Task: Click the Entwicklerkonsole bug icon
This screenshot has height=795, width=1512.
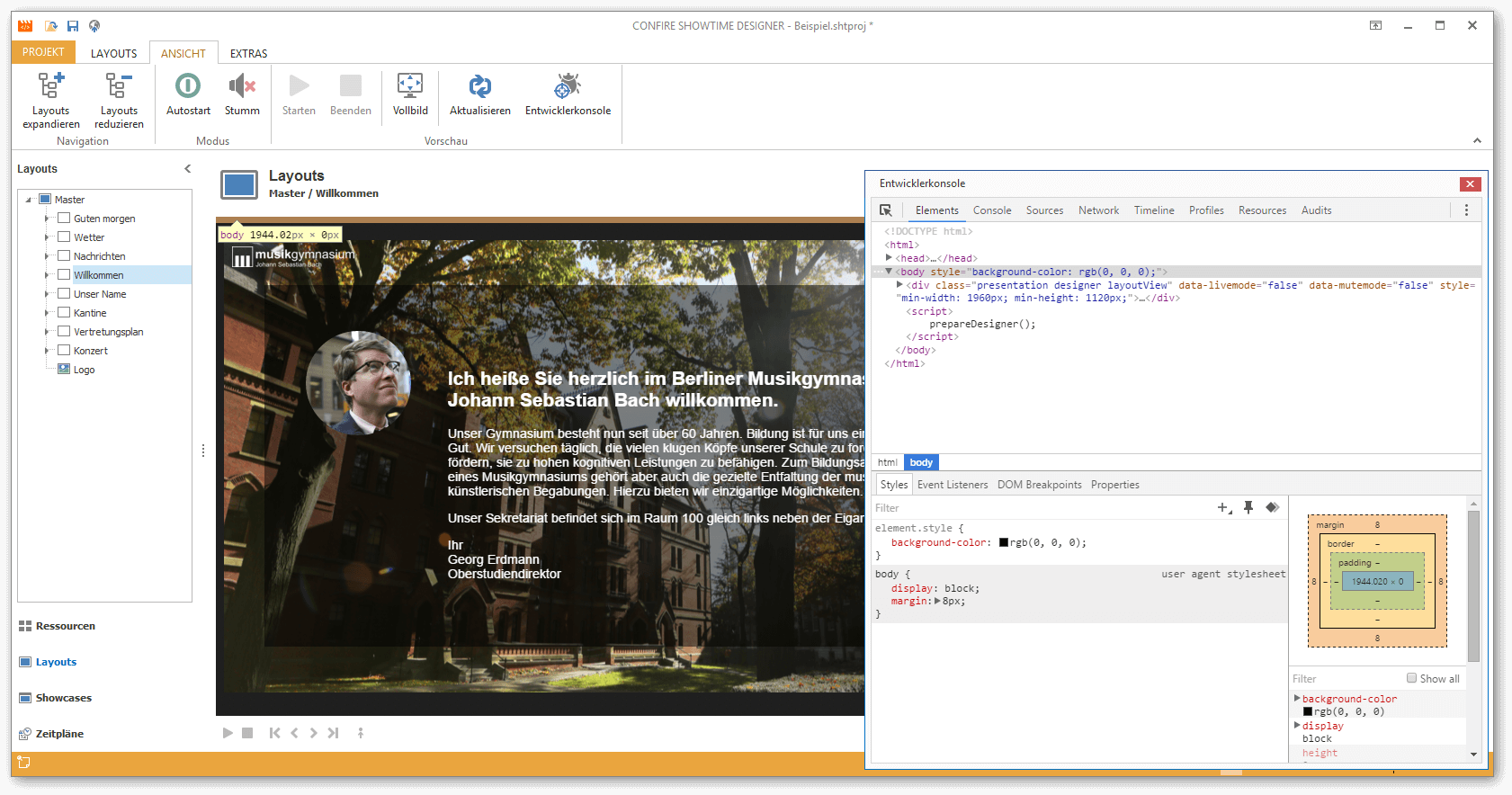Action: pyautogui.click(x=568, y=86)
